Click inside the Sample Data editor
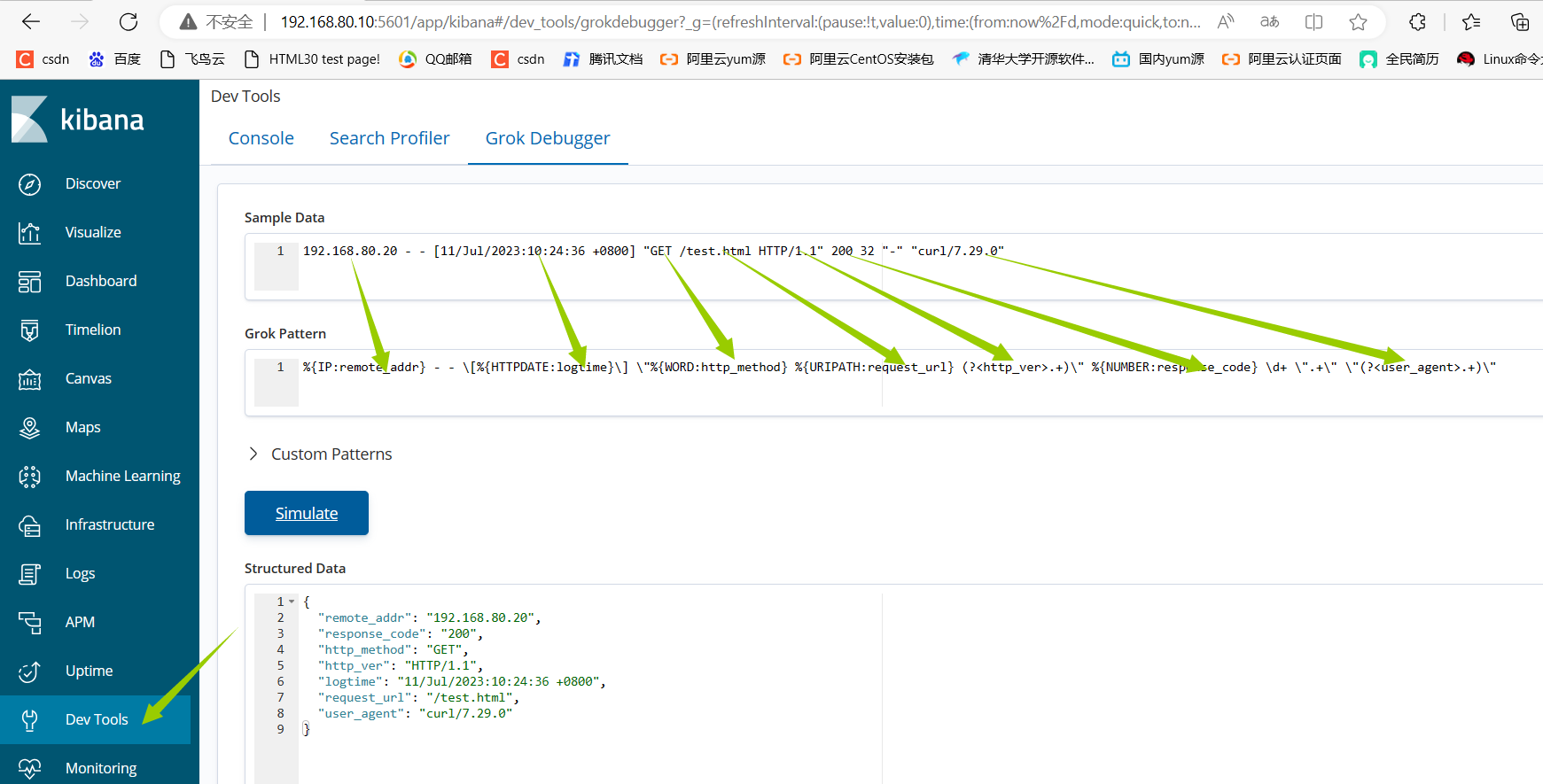 coord(893,267)
